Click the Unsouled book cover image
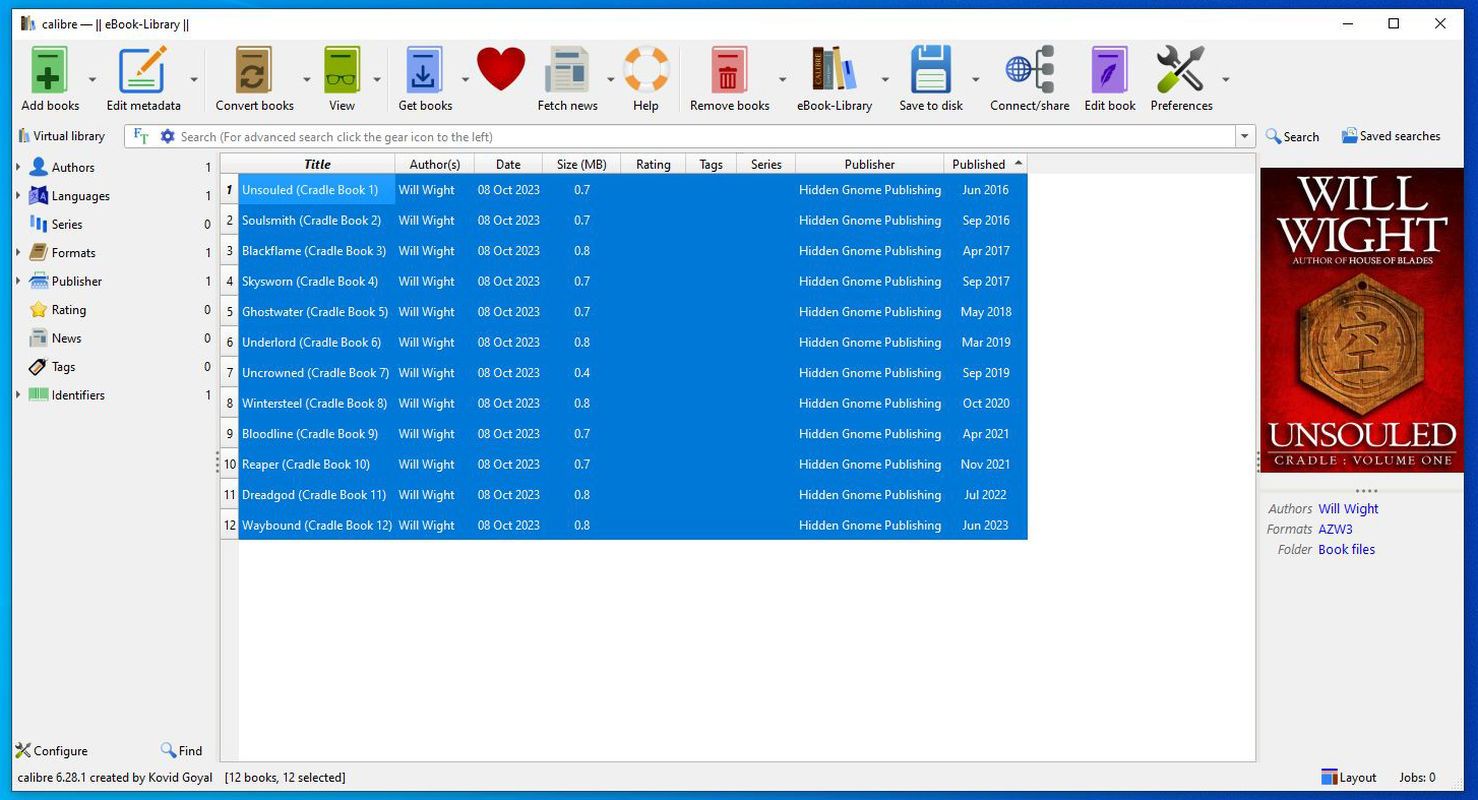Viewport: 1478px width, 800px height. (1361, 320)
